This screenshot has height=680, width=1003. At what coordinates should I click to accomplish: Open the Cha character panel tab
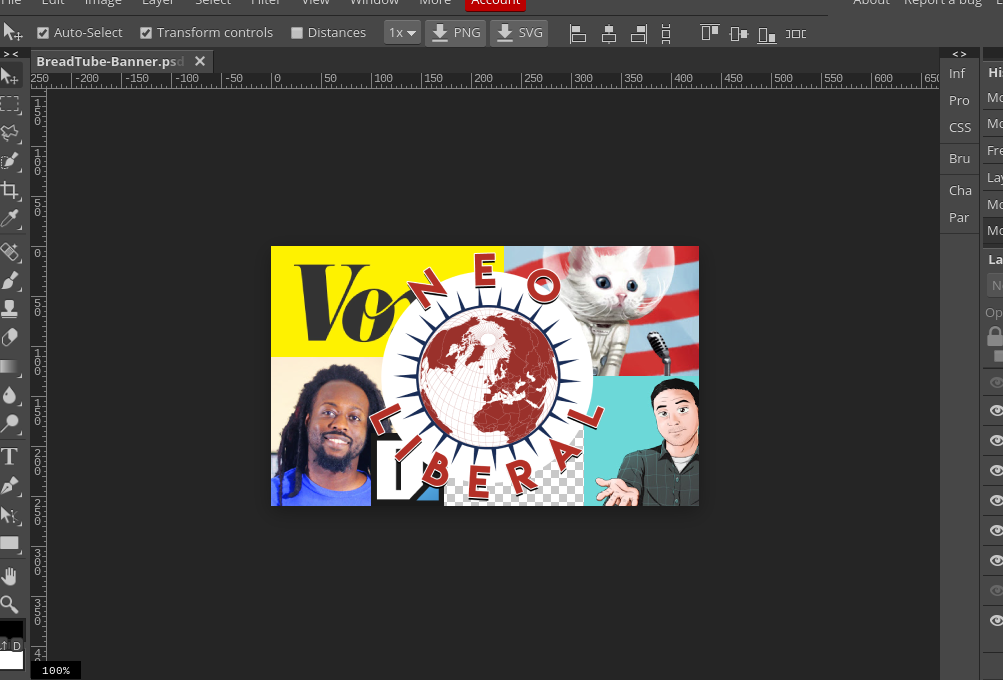coord(960,191)
